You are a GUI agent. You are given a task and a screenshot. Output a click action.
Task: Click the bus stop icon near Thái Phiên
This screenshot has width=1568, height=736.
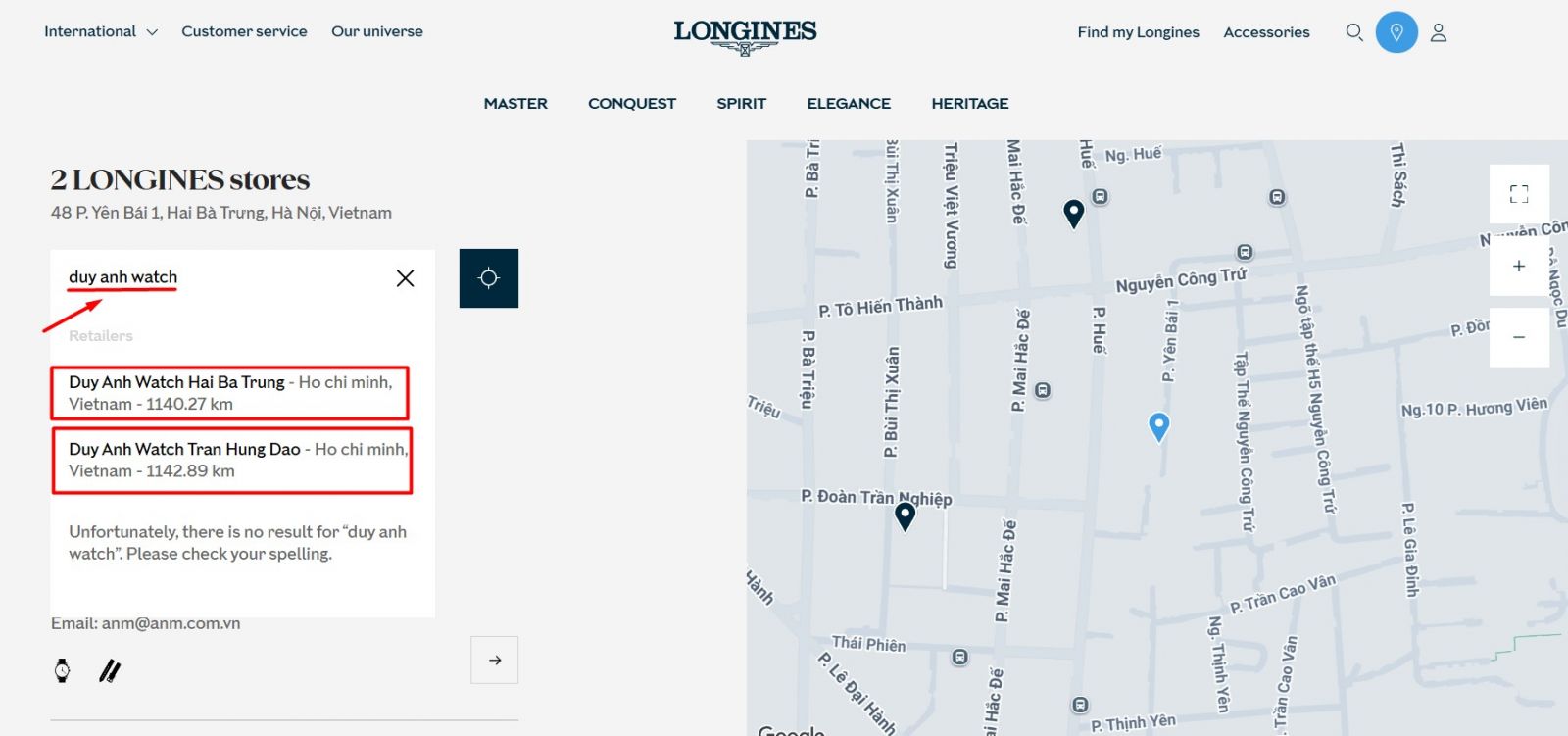pos(960,657)
